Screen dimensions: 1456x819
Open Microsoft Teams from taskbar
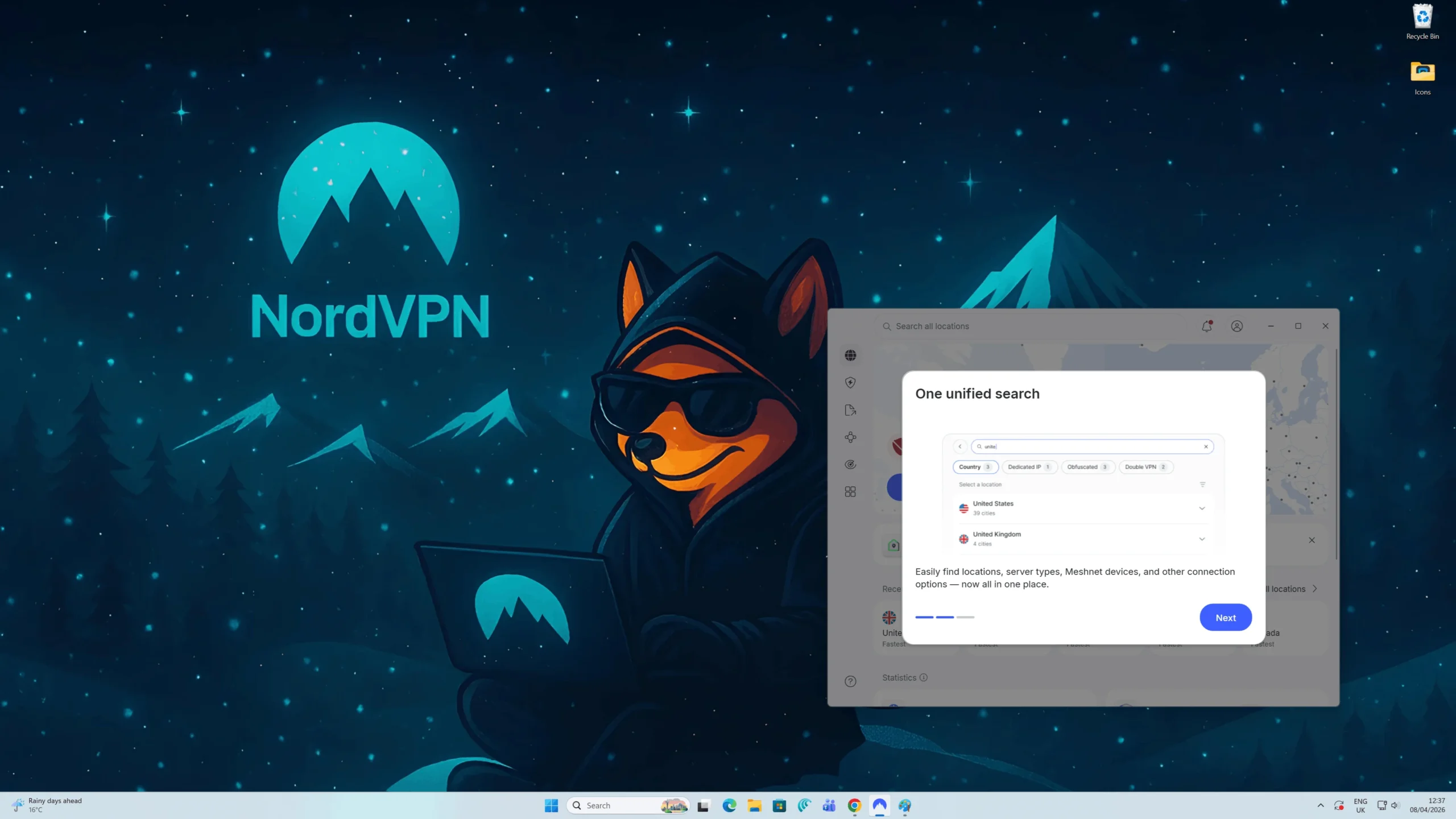[x=829, y=805]
